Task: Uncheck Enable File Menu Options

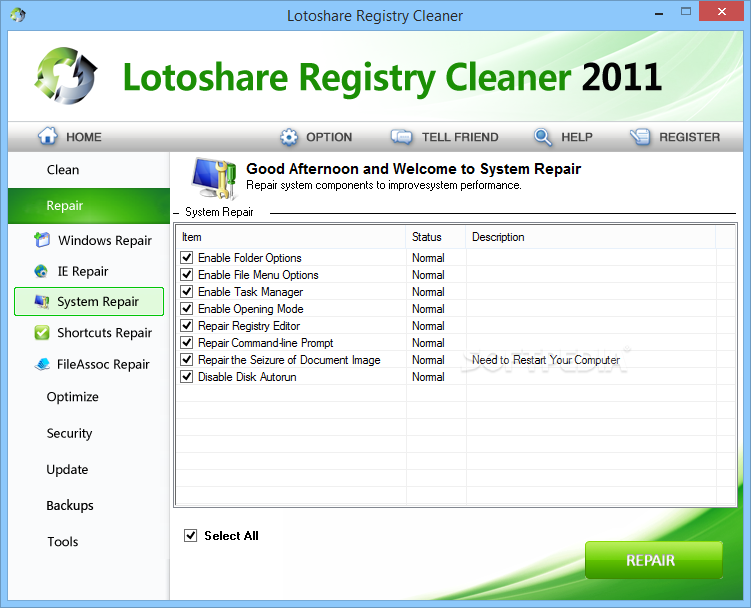Action: click(186, 275)
